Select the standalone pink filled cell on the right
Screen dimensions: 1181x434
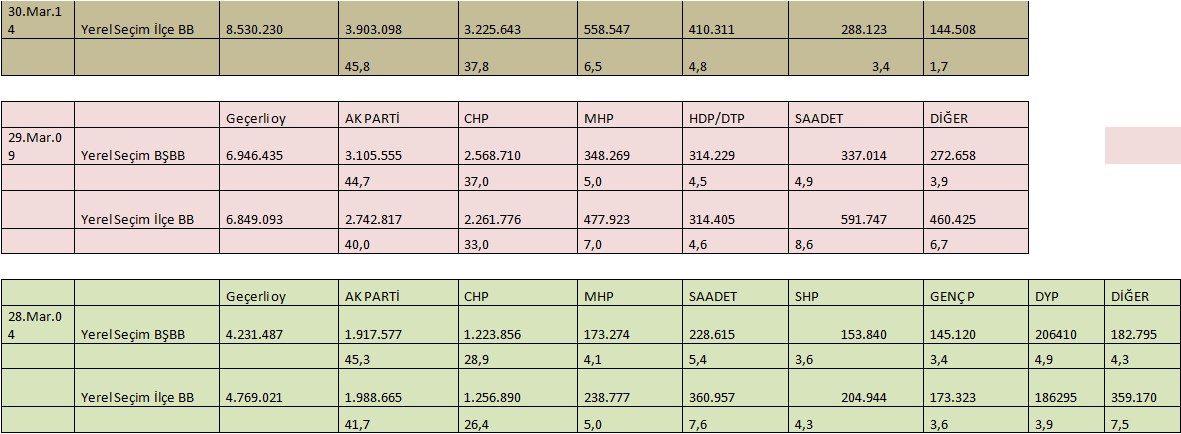1142,145
